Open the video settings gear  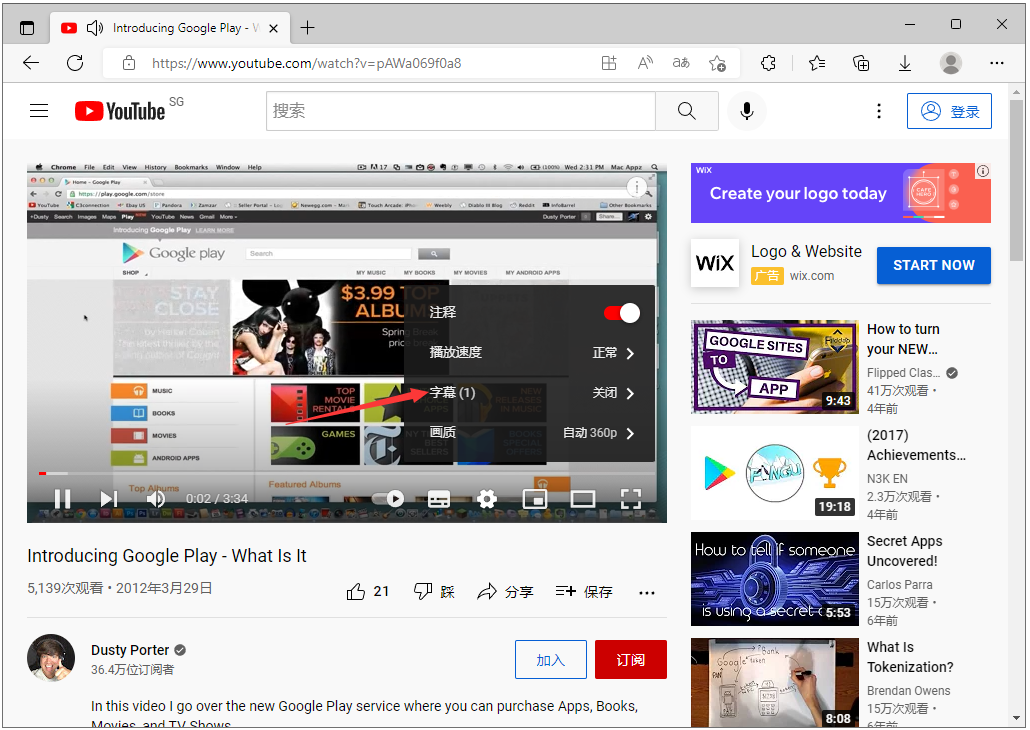487,499
